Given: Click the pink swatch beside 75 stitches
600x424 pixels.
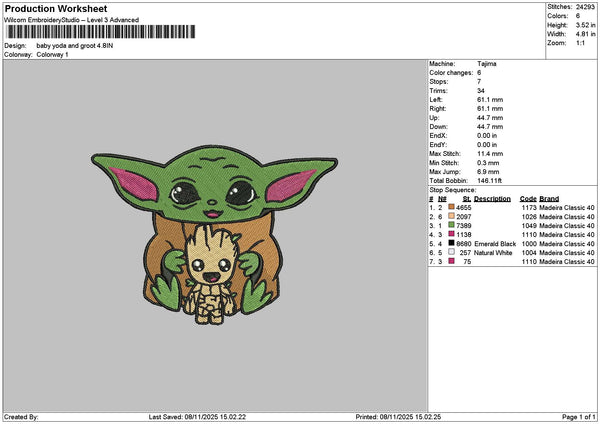Looking at the screenshot, I should click(x=451, y=261).
